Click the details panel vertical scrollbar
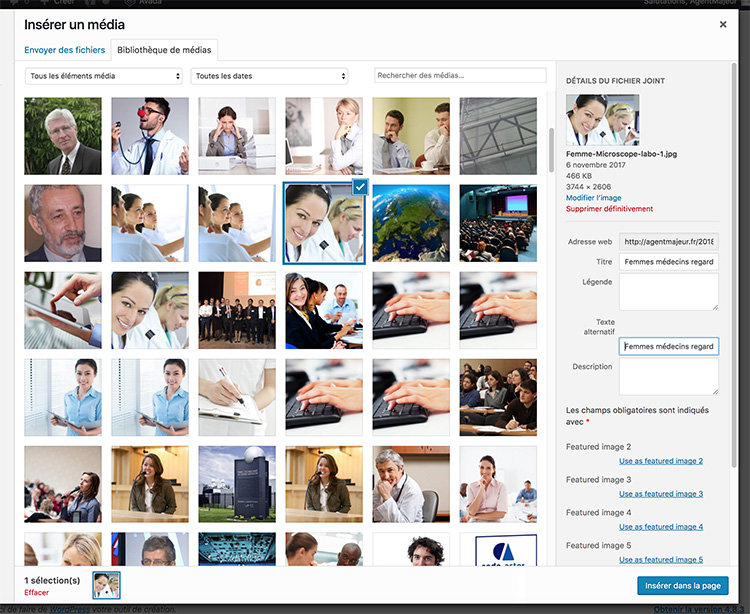 coord(734,264)
